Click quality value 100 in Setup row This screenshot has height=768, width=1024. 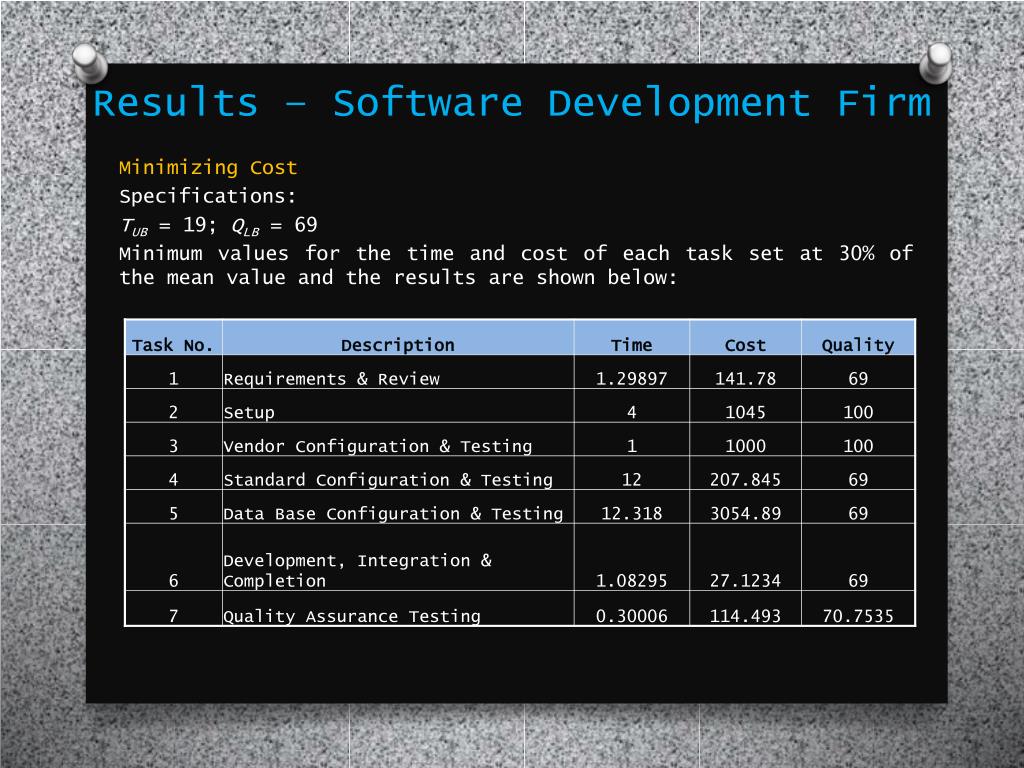[x=858, y=412]
